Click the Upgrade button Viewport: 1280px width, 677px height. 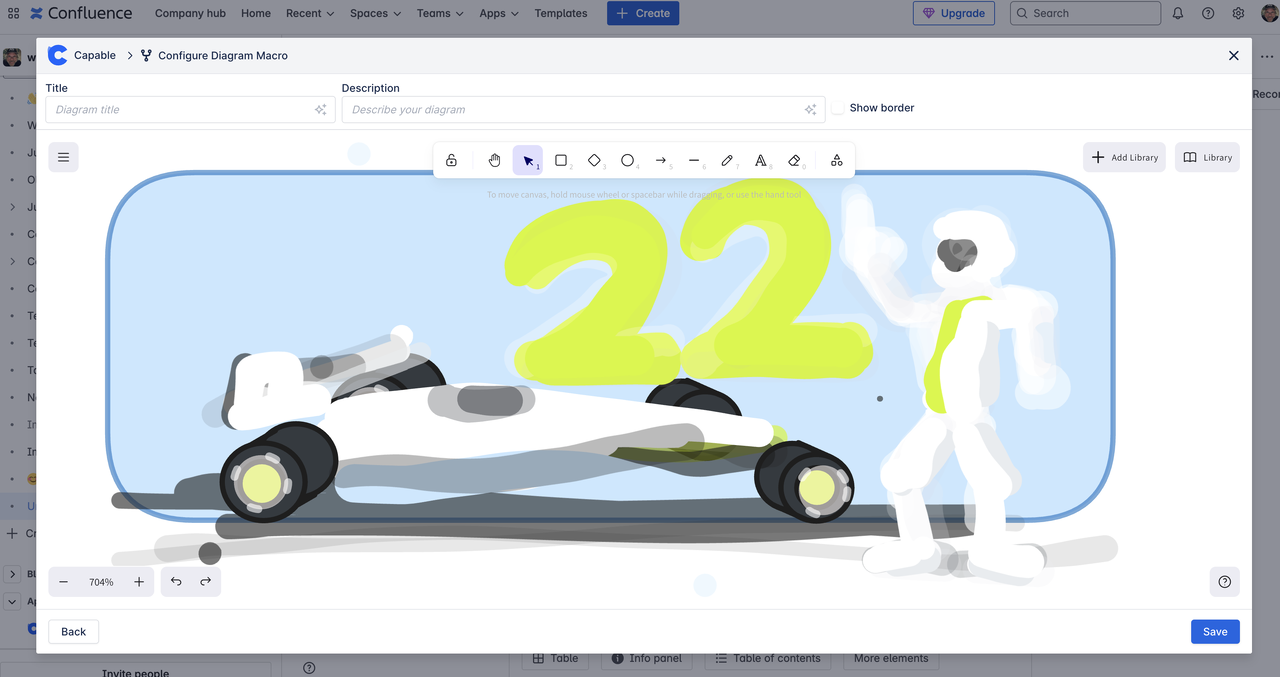[954, 14]
